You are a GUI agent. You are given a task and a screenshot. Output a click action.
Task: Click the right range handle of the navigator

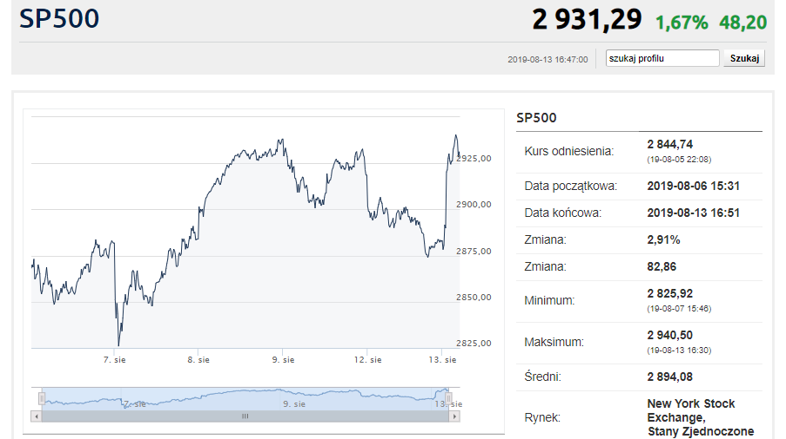pyautogui.click(x=449, y=398)
